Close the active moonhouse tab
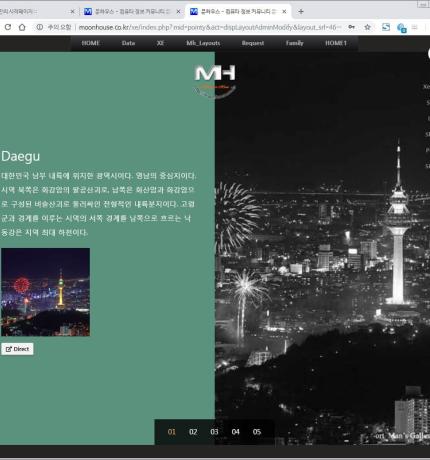 (284, 12)
